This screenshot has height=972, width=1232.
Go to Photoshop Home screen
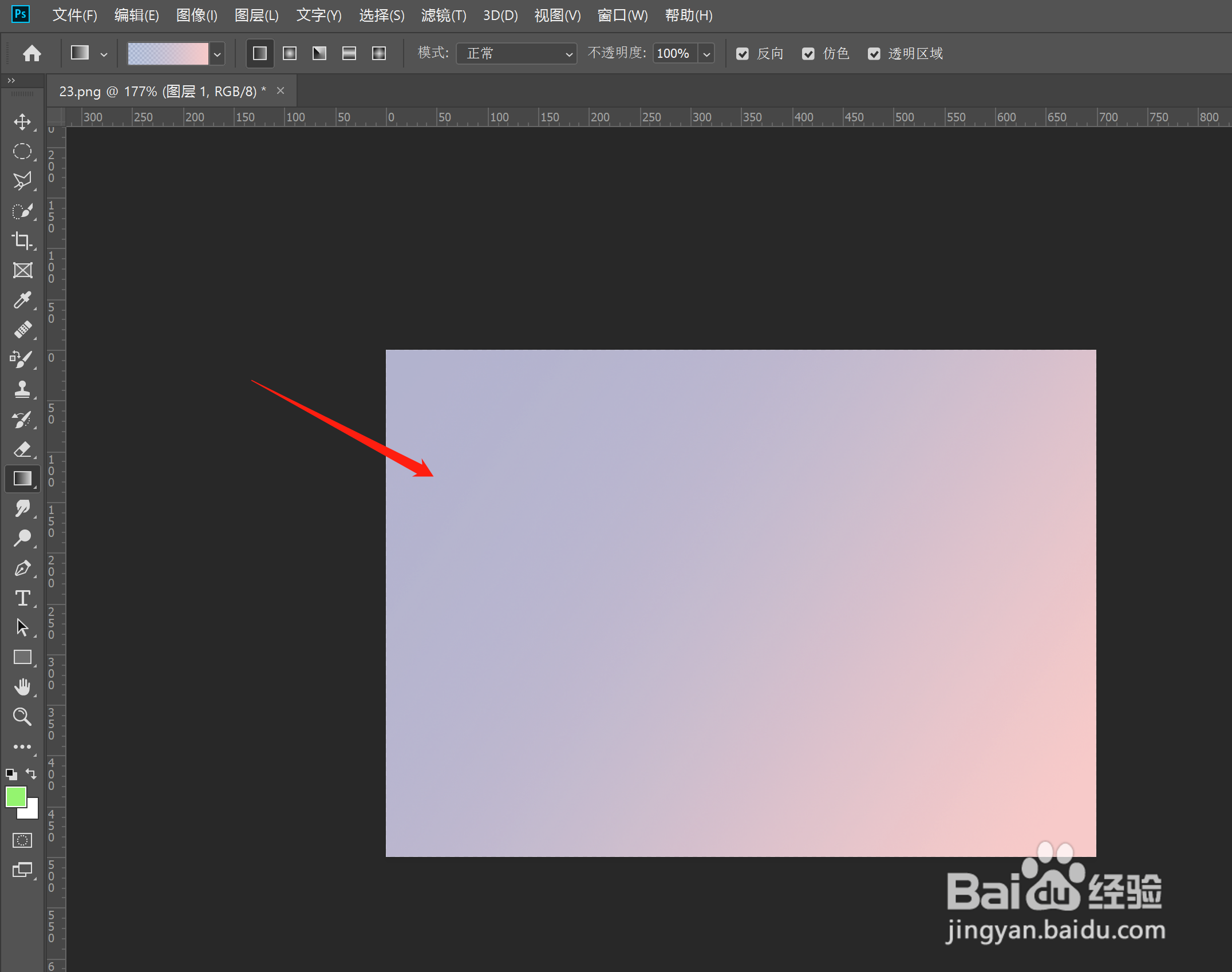point(32,53)
